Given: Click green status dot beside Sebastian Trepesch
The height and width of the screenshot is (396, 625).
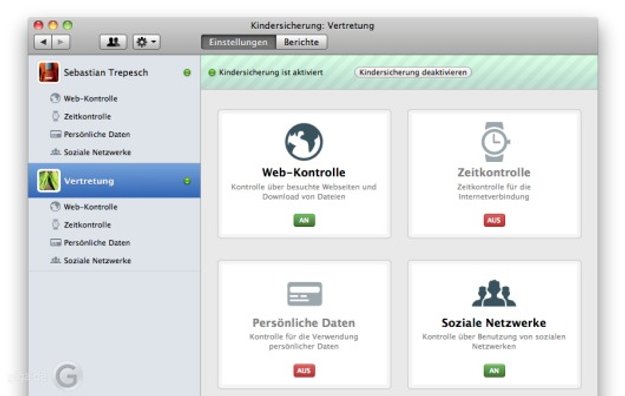Looking at the screenshot, I should [187, 73].
